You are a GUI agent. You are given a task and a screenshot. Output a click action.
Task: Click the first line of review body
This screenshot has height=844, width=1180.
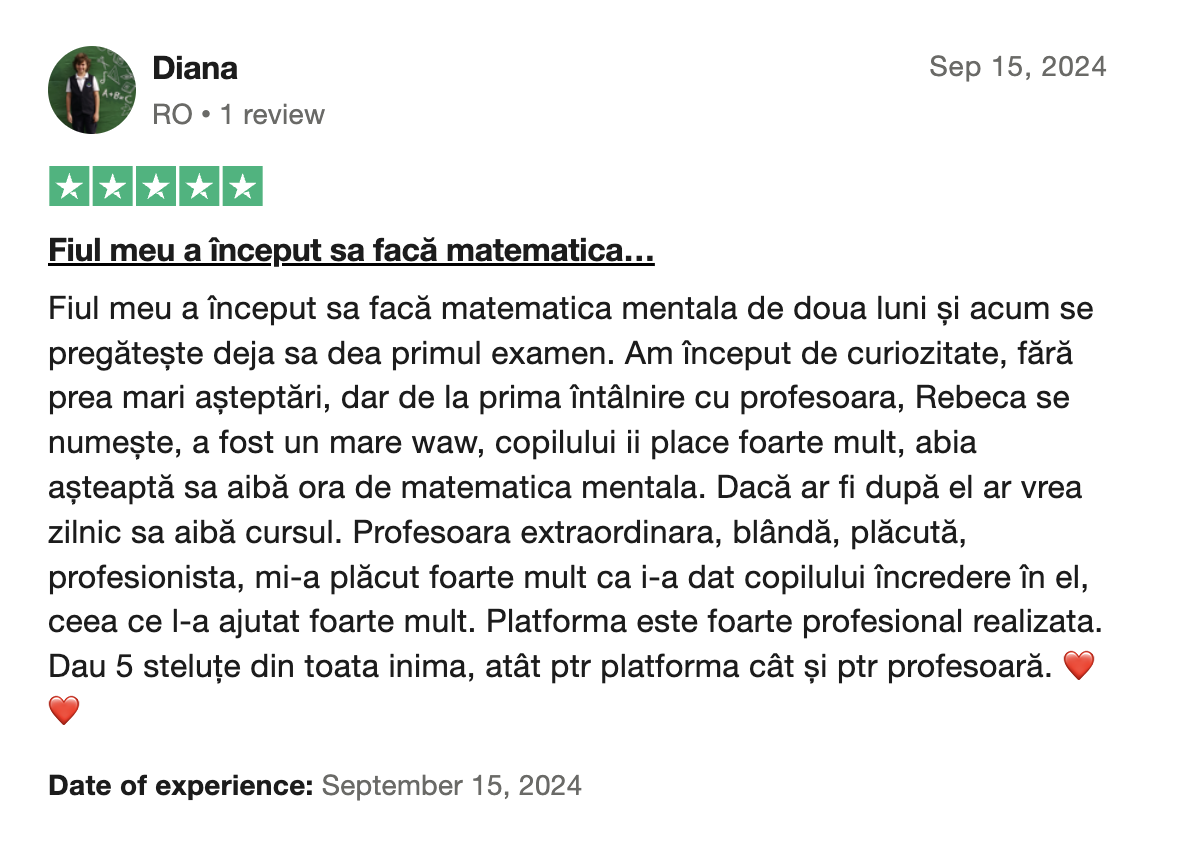pos(570,309)
